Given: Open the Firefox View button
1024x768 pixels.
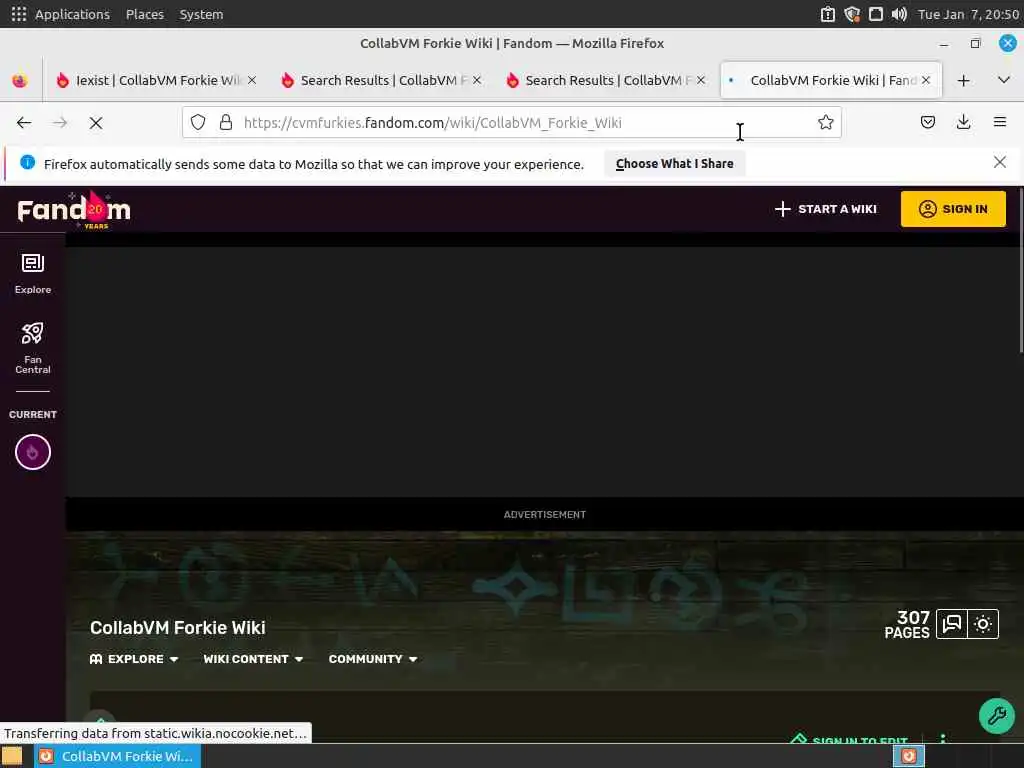Looking at the screenshot, I should [x=20, y=80].
